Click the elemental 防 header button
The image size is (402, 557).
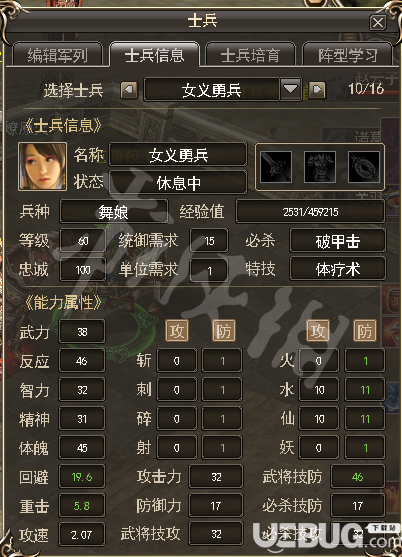(x=365, y=331)
